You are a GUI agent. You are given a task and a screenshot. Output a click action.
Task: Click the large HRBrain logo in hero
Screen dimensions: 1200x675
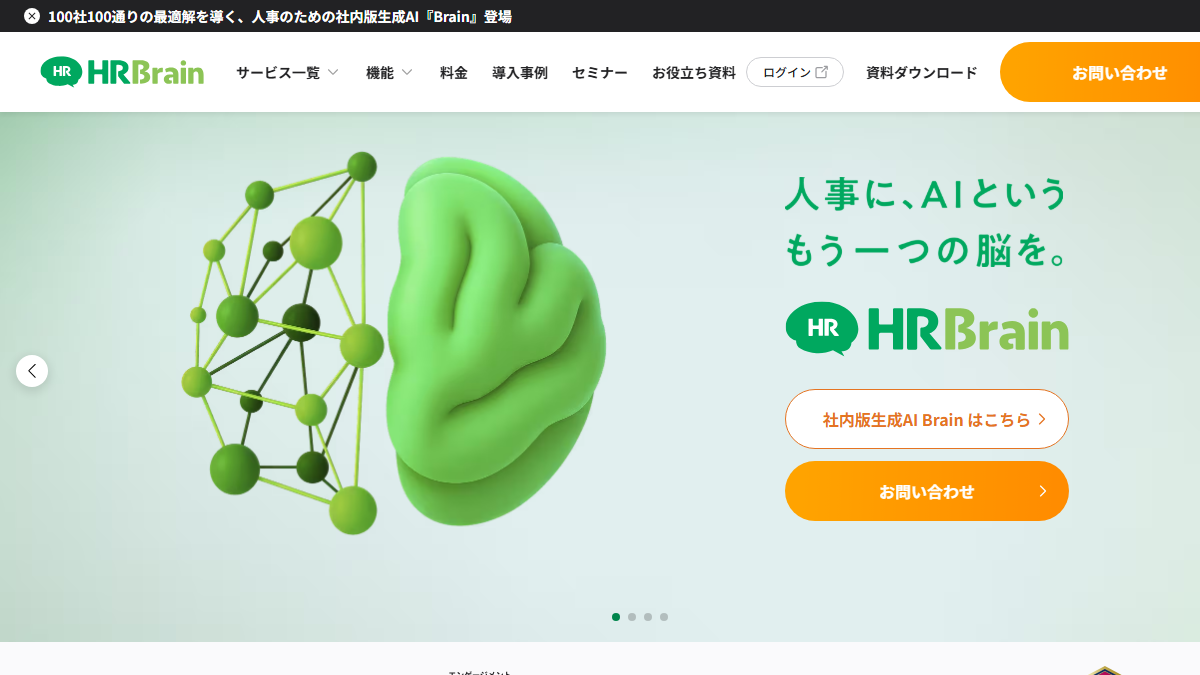[927, 328]
